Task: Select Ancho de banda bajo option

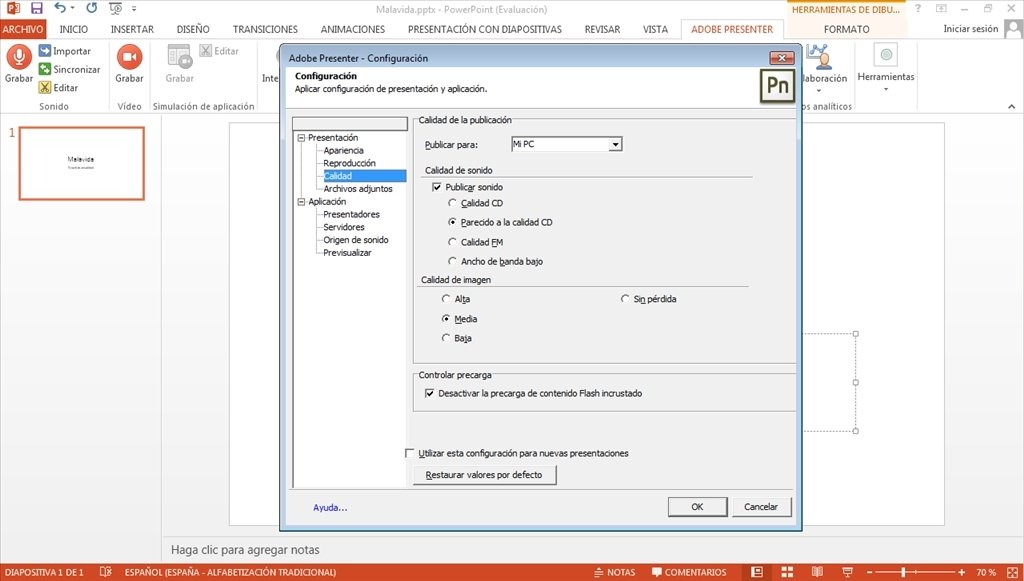Action: pyautogui.click(x=452, y=261)
